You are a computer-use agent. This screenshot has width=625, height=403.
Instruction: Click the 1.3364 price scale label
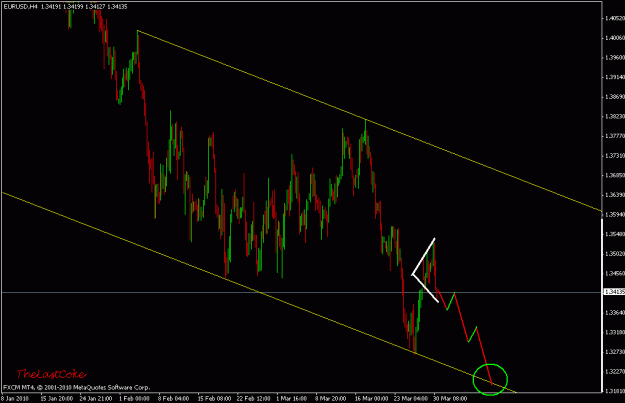[x=615, y=313]
